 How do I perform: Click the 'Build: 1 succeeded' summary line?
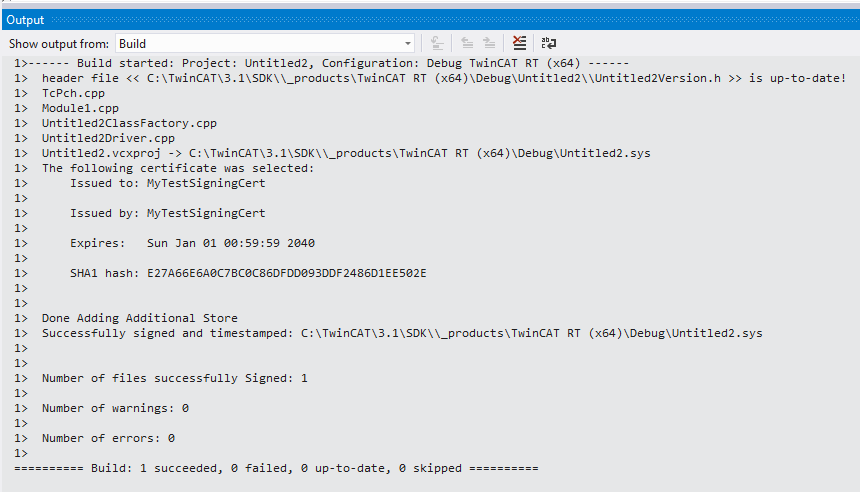tap(276, 468)
